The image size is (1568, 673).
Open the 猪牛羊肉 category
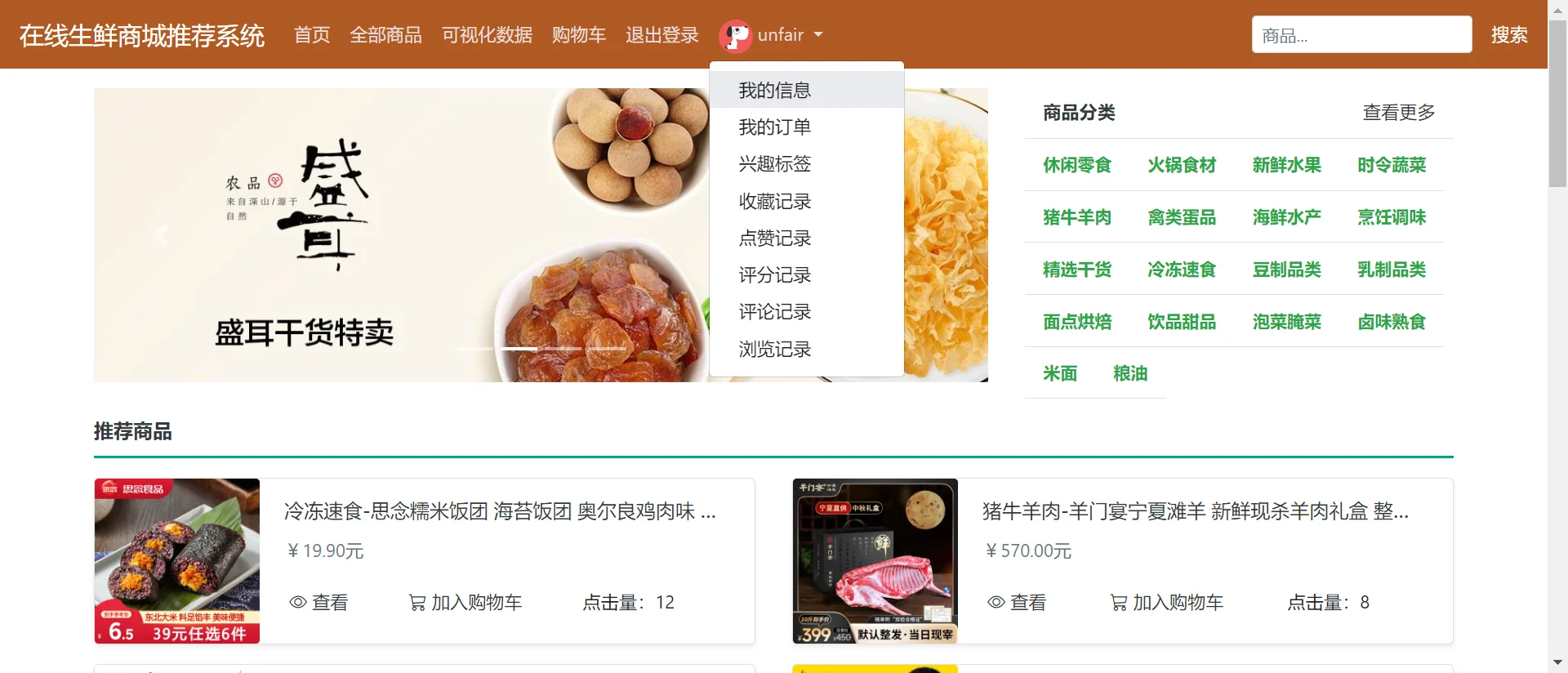tap(1077, 217)
